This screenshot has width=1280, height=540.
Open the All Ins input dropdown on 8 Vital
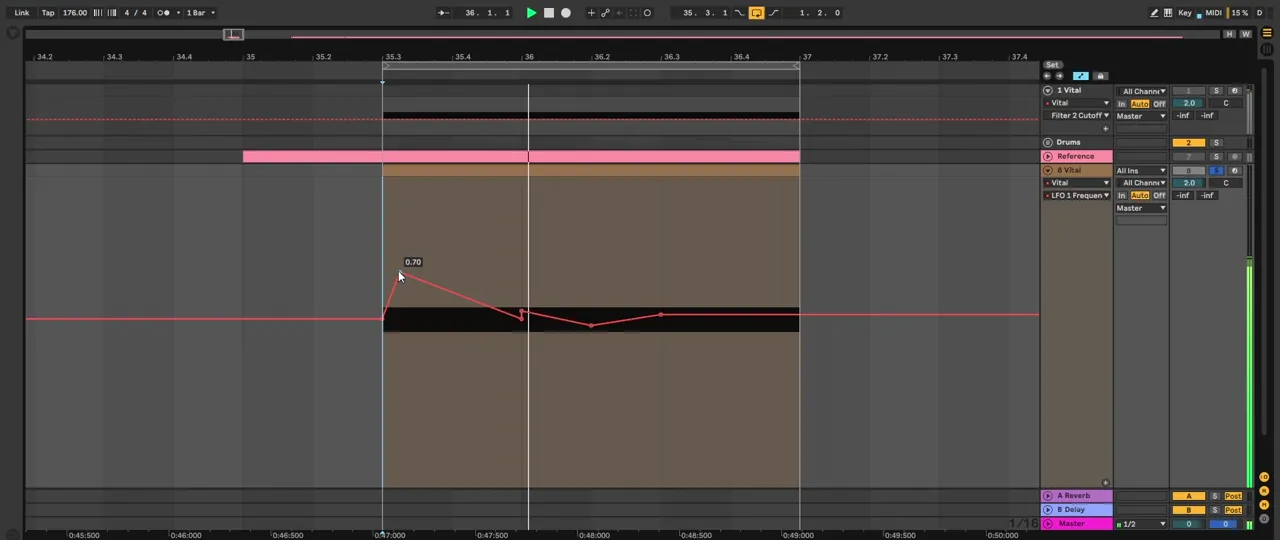[1141, 170]
